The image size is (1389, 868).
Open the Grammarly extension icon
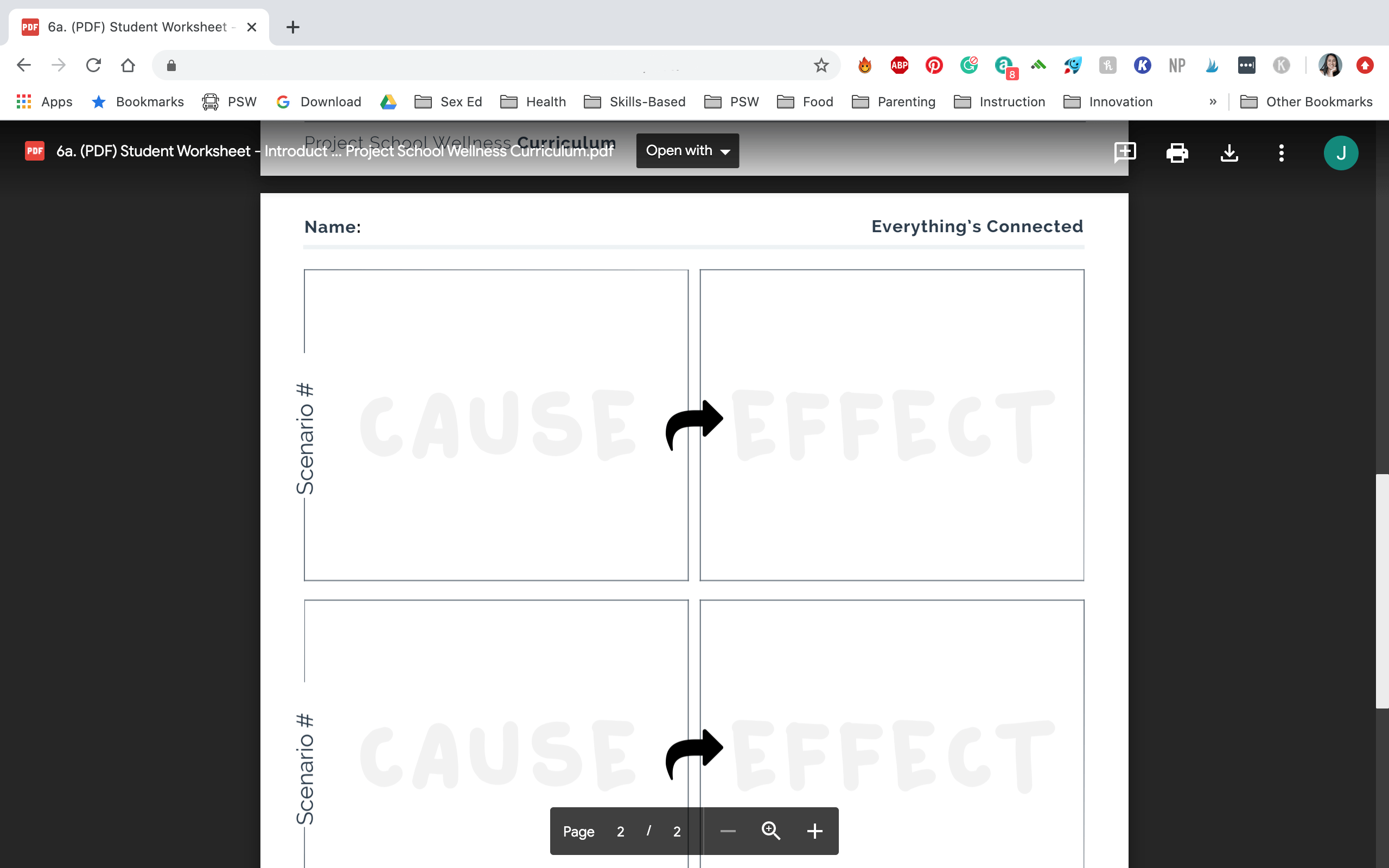969,66
